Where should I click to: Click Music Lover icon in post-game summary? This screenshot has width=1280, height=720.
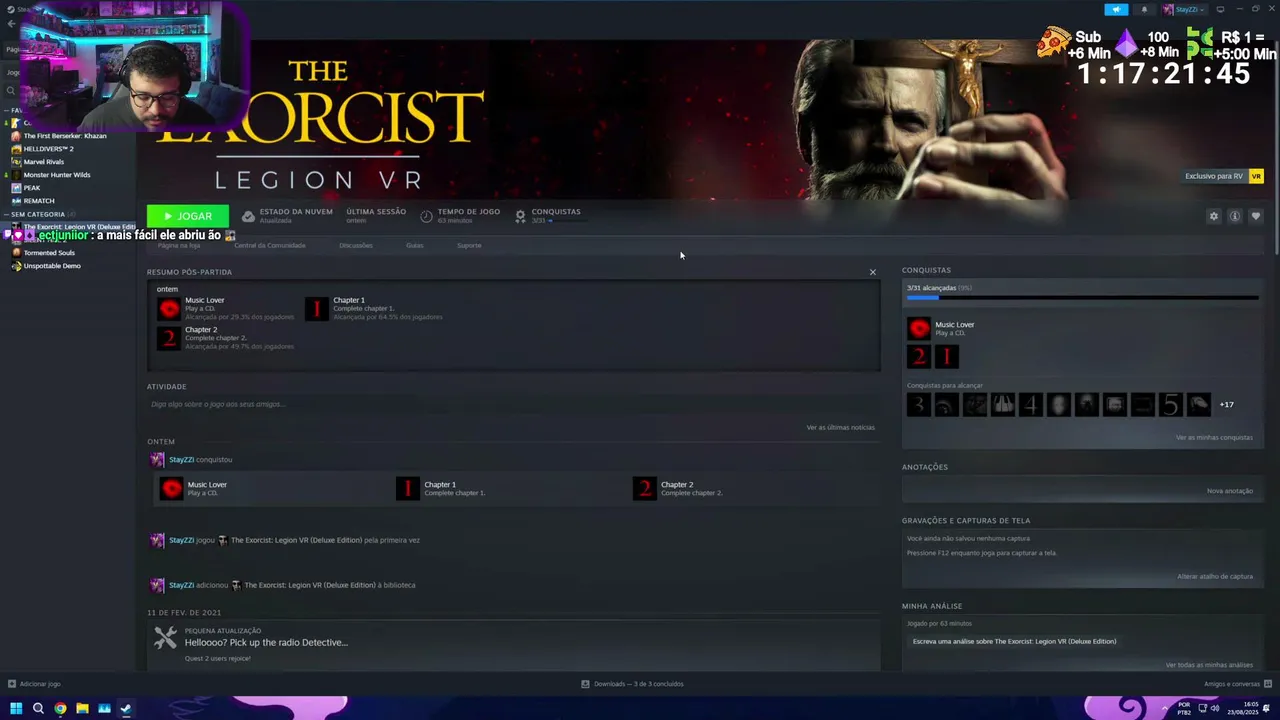(x=169, y=309)
